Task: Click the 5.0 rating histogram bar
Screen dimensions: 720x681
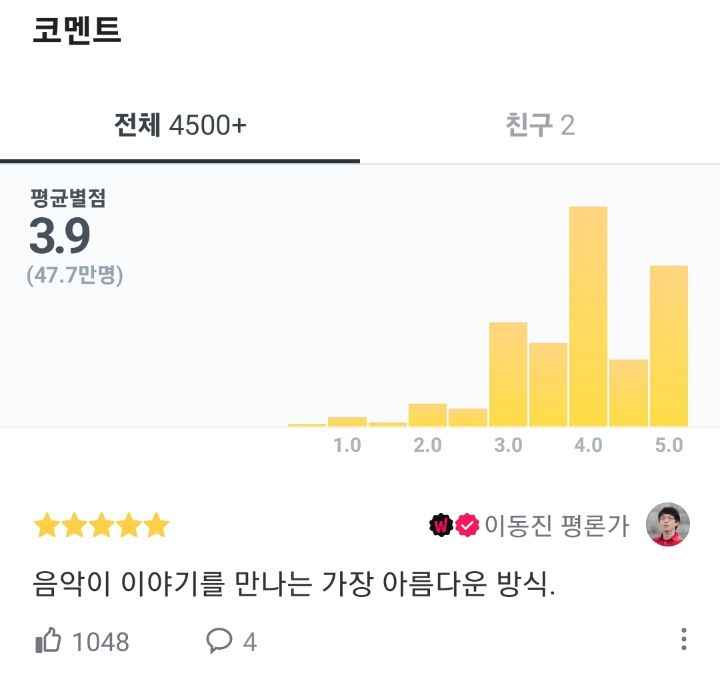Action: coord(669,346)
